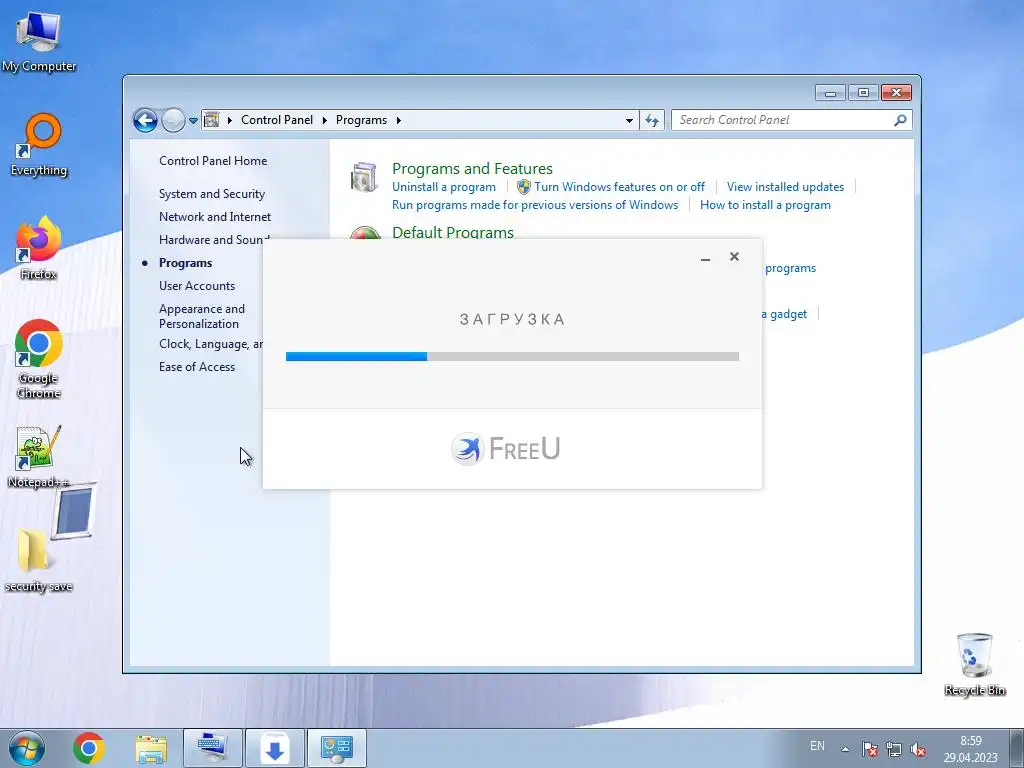The height and width of the screenshot is (768, 1024).
Task: Open Default Programs heading
Action: (453, 232)
